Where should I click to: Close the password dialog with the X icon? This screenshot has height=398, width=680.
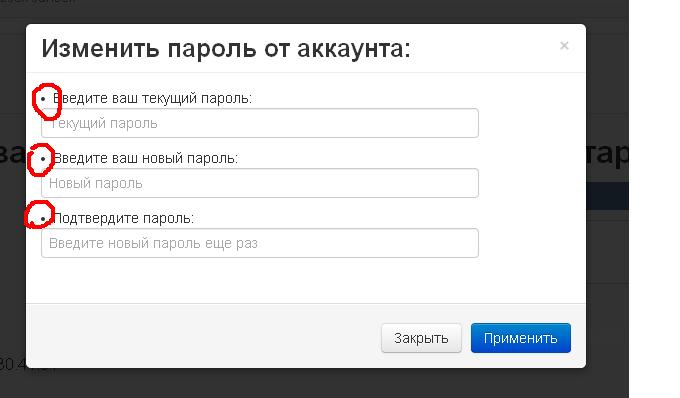point(564,46)
